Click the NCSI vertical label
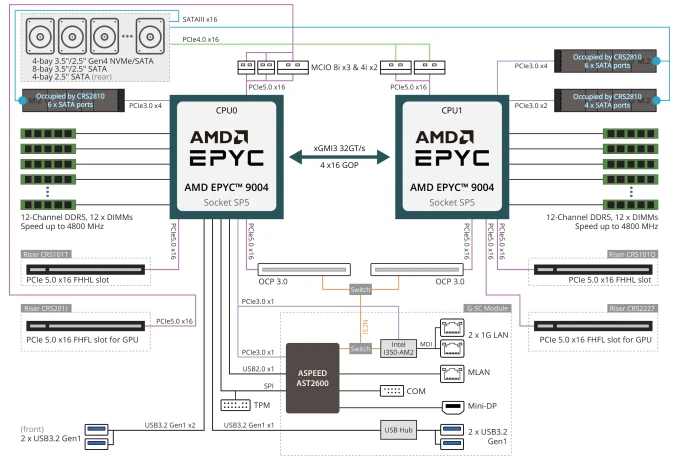 [x=365, y=327]
